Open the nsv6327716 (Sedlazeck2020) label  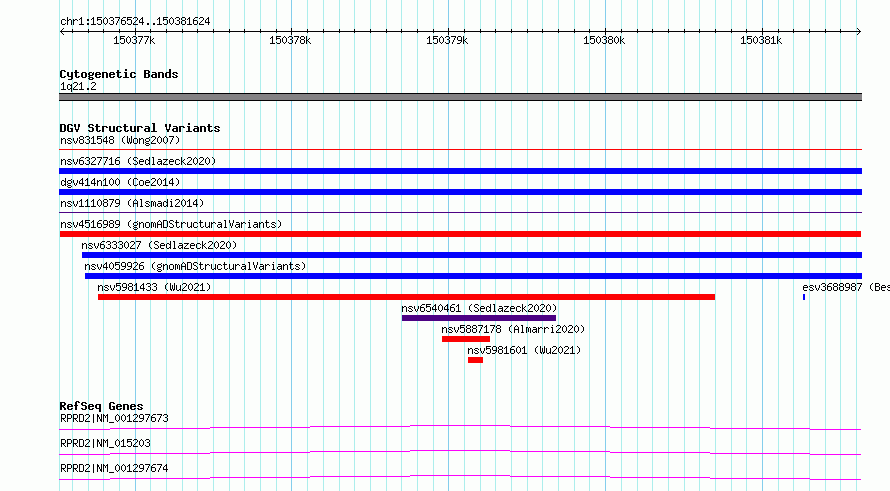pyautogui.click(x=138, y=161)
